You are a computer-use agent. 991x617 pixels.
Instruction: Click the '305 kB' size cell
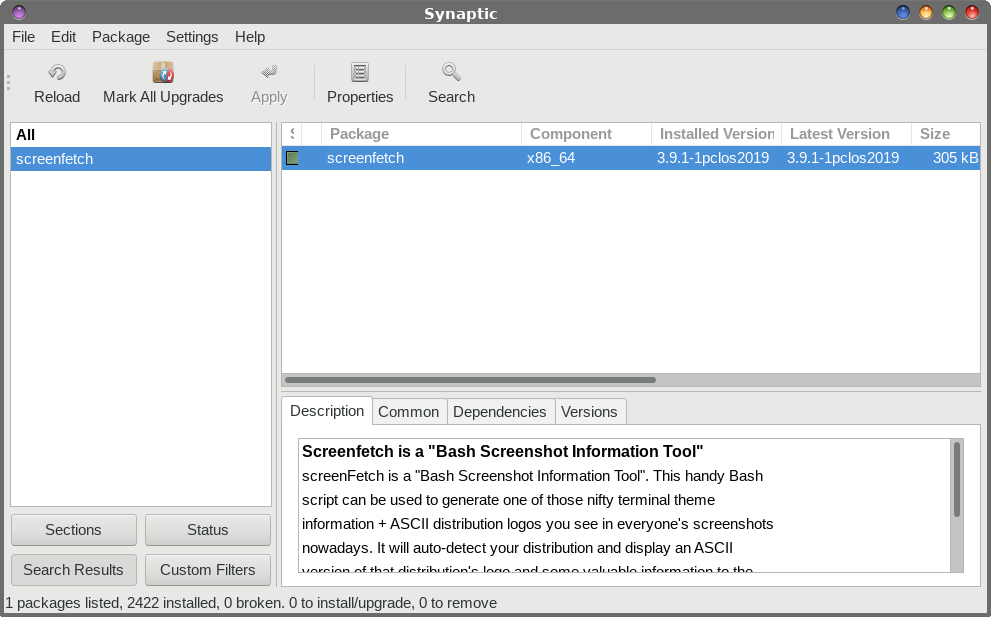pos(955,158)
